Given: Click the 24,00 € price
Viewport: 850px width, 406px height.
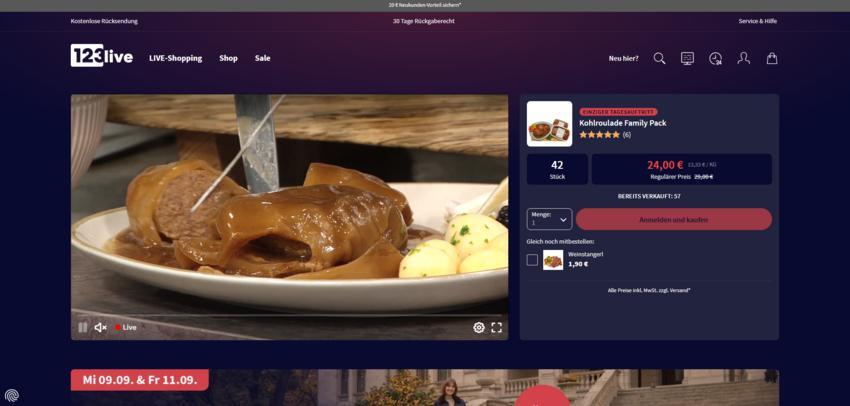Looking at the screenshot, I should 665,165.
